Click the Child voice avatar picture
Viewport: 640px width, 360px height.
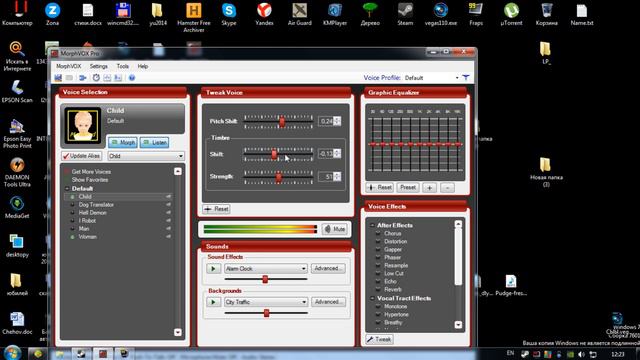(83, 126)
